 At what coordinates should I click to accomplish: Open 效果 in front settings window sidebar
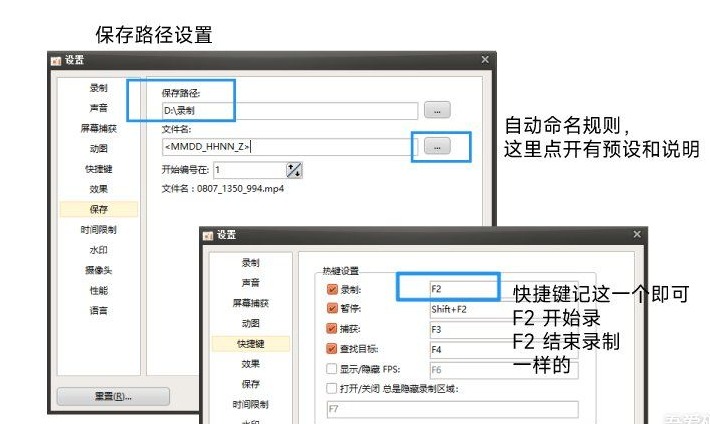point(250,364)
